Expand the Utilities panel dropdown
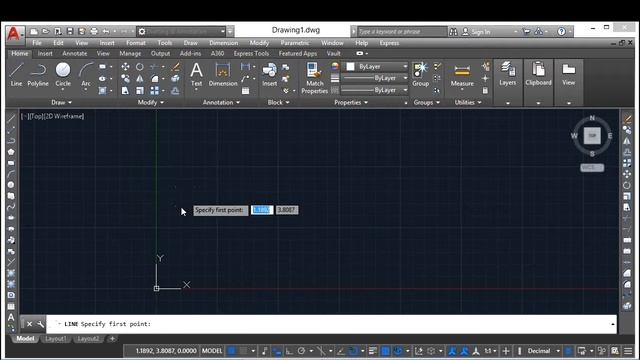 pos(468,102)
